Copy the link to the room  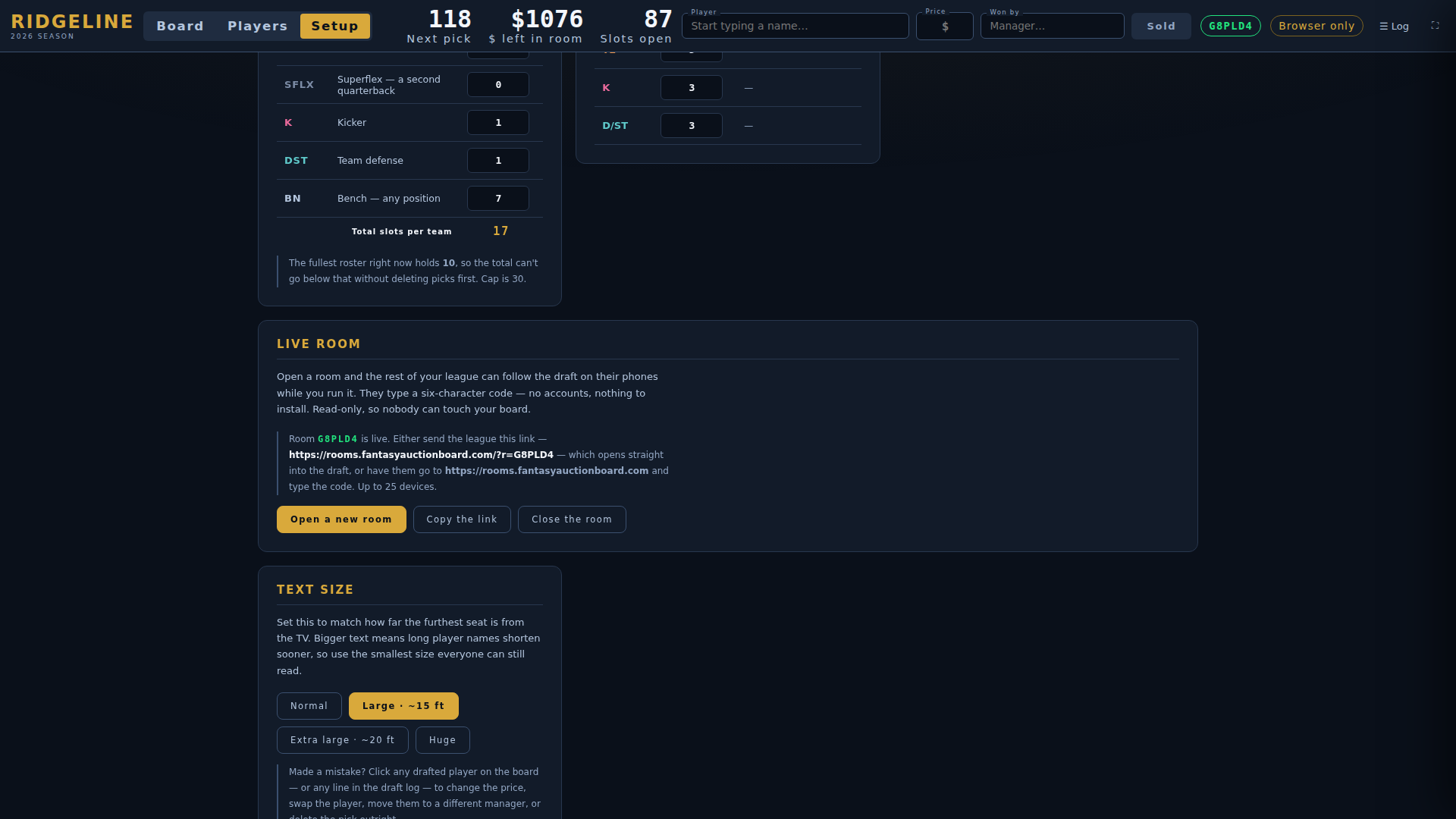pos(462,519)
